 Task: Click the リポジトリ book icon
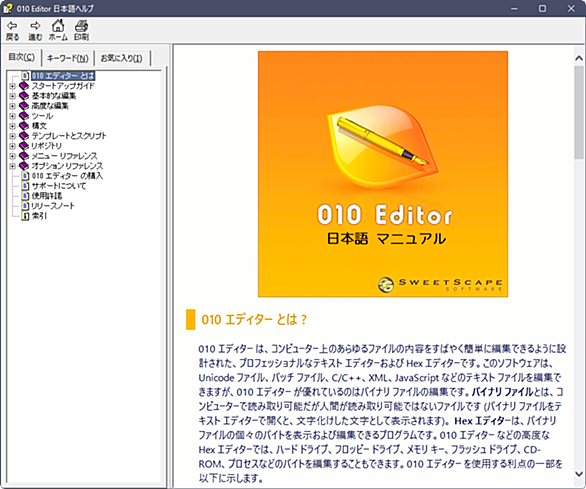click(x=24, y=146)
